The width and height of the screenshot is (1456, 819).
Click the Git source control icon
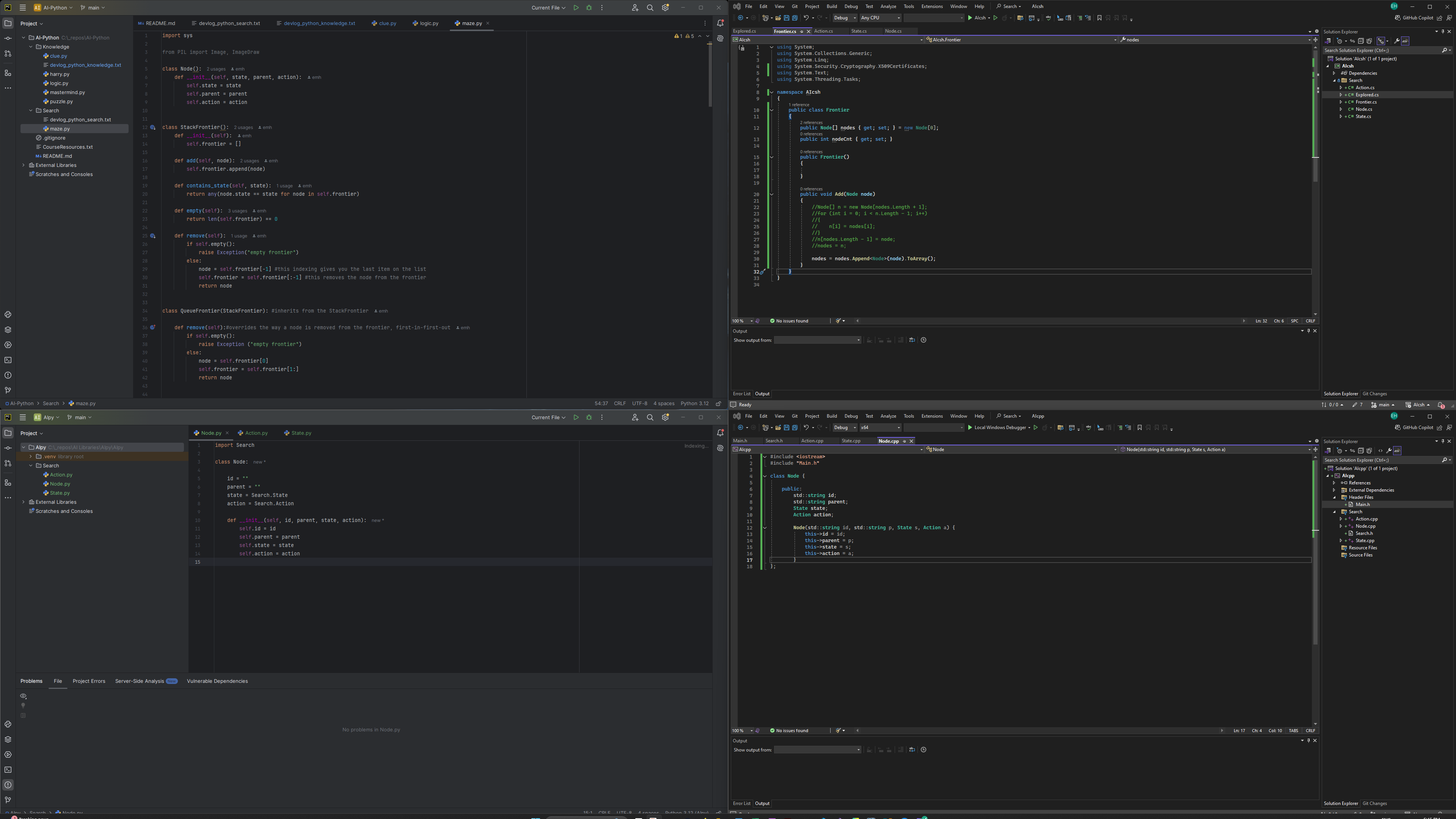coord(8,390)
